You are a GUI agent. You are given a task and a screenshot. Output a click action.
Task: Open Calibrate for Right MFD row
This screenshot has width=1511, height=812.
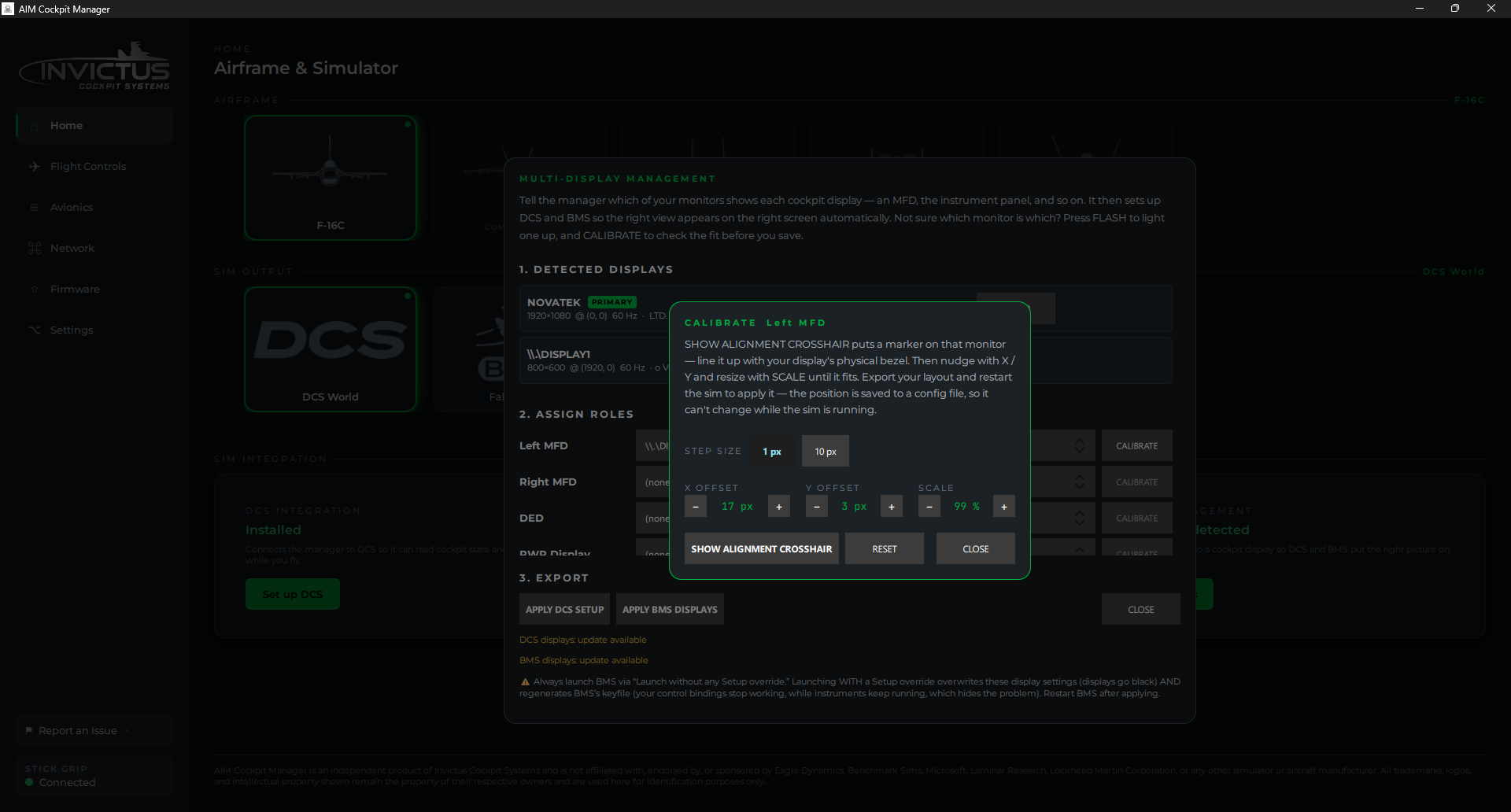pyautogui.click(x=1137, y=482)
